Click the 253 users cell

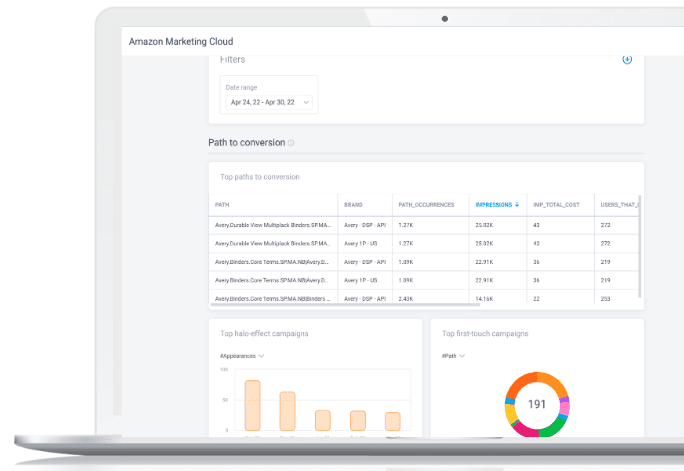coord(605,299)
